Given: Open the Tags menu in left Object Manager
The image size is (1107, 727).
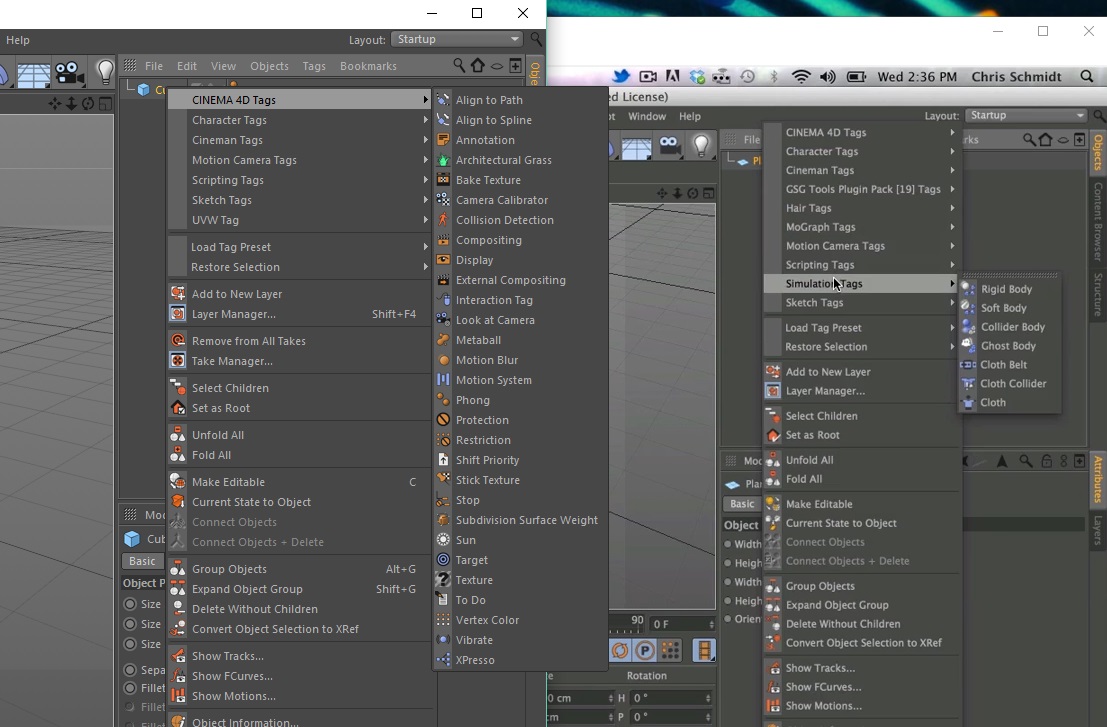Looking at the screenshot, I should click(314, 66).
